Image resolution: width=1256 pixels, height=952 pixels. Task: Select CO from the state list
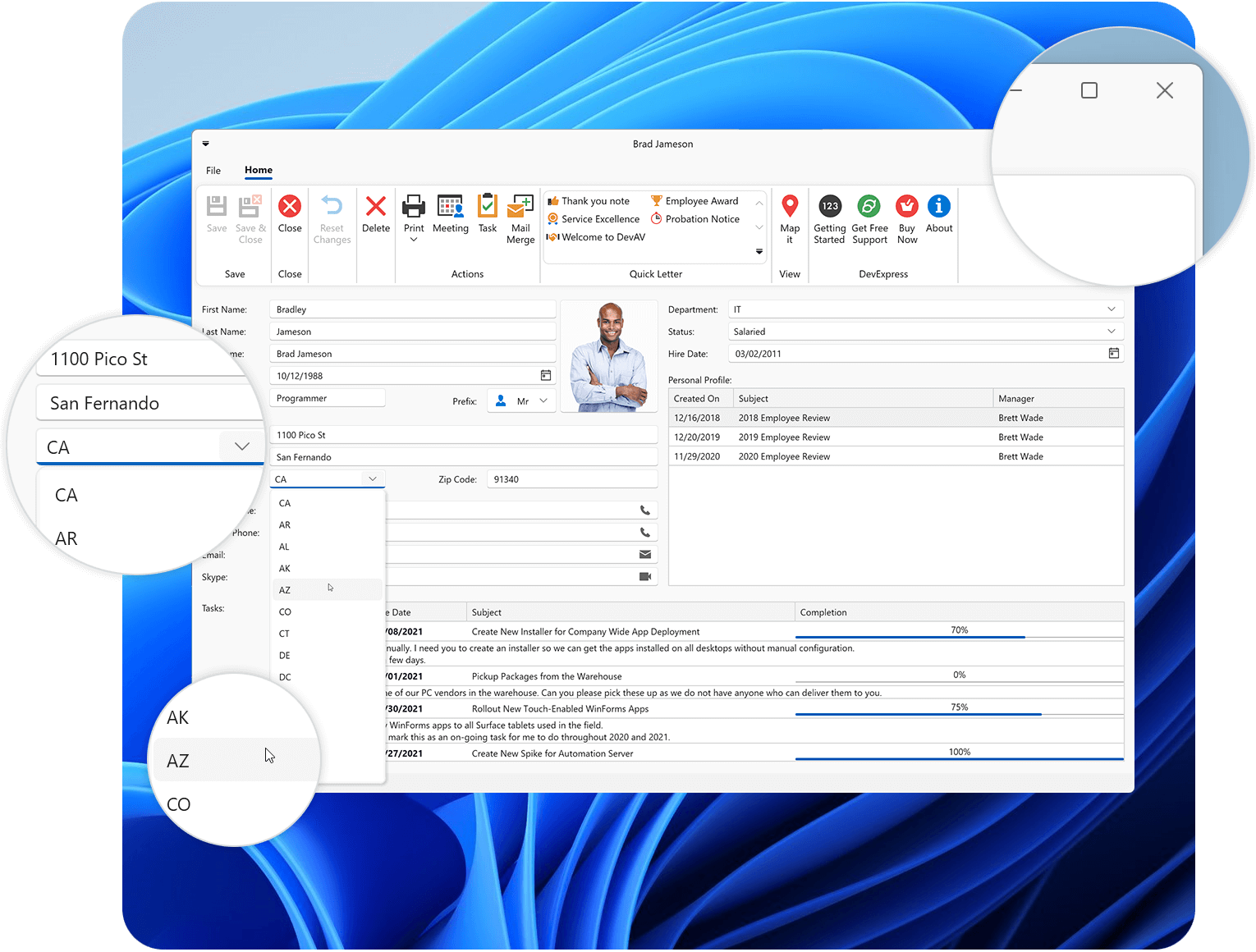point(328,612)
